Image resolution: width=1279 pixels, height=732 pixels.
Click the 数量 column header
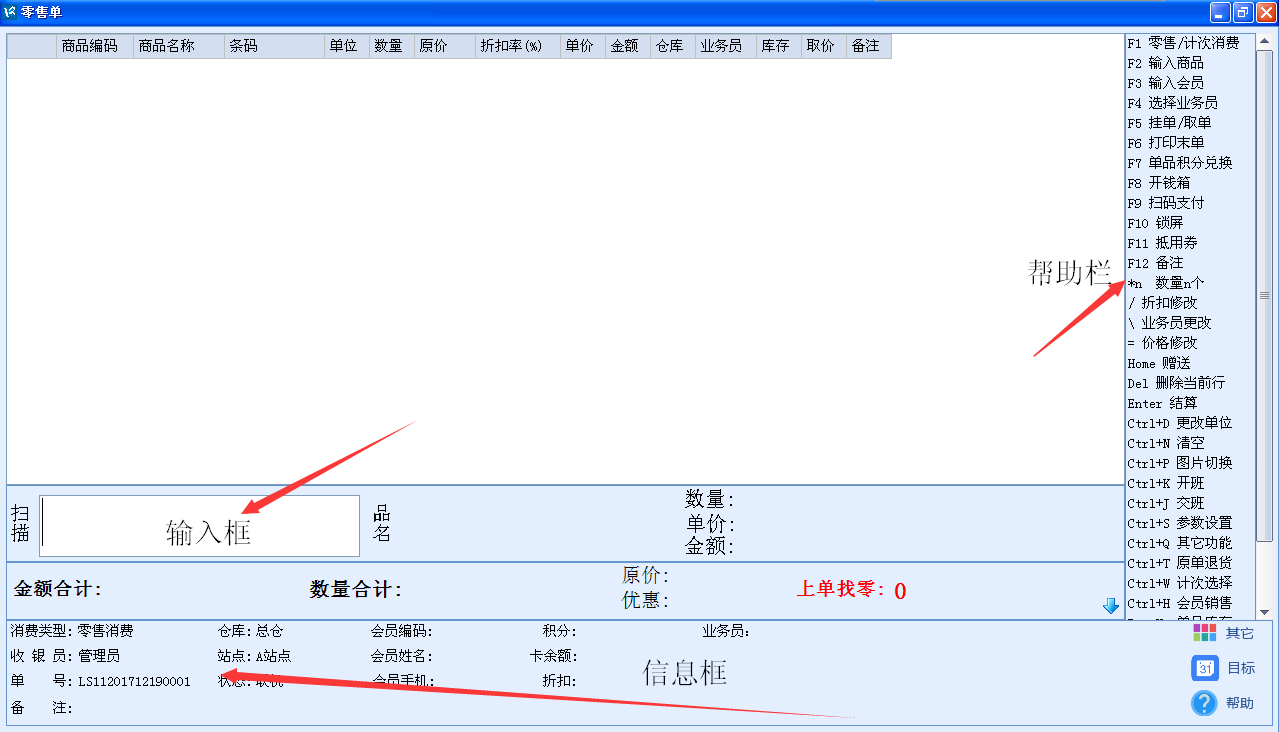392,46
